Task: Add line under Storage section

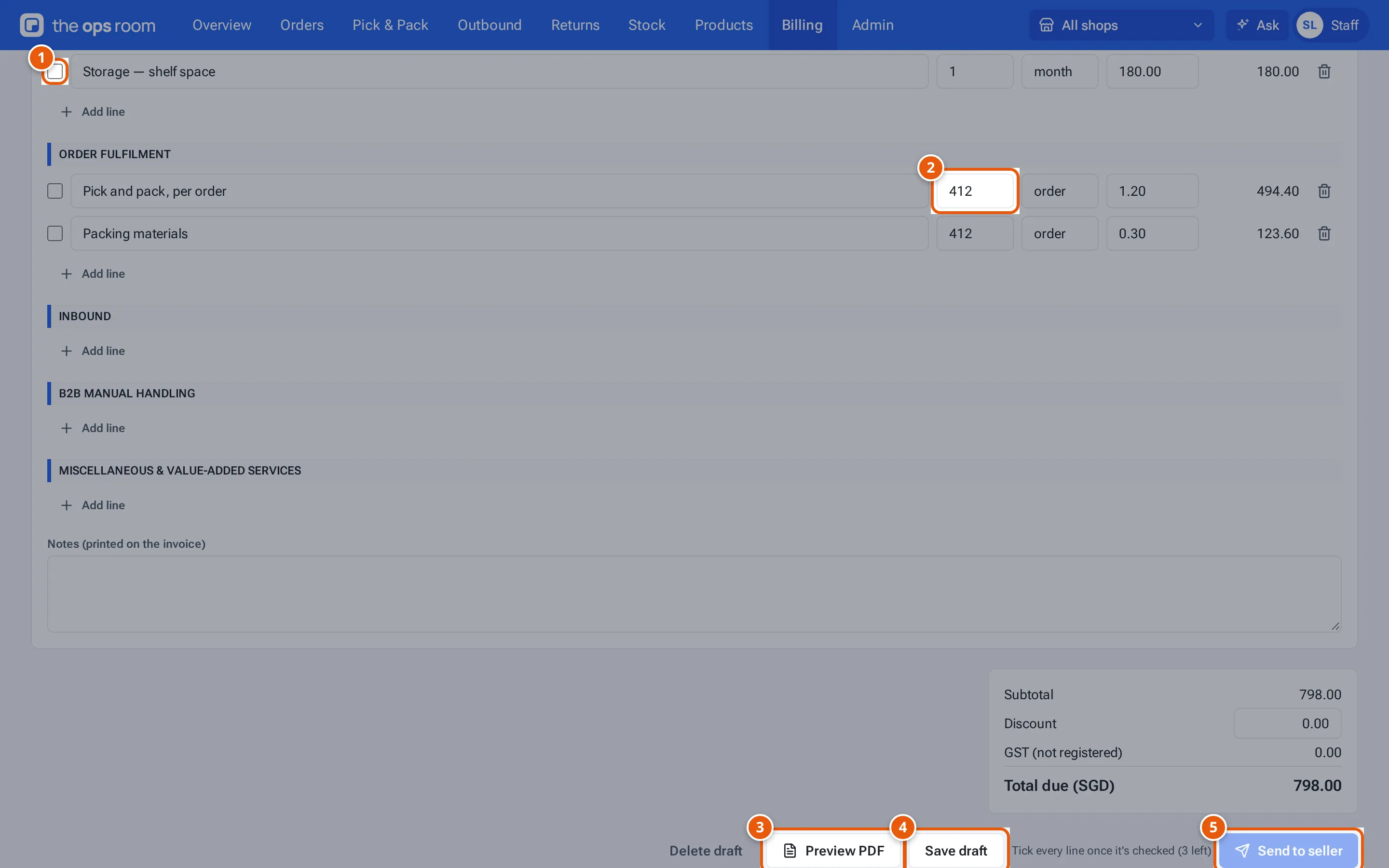Action: 93,112
